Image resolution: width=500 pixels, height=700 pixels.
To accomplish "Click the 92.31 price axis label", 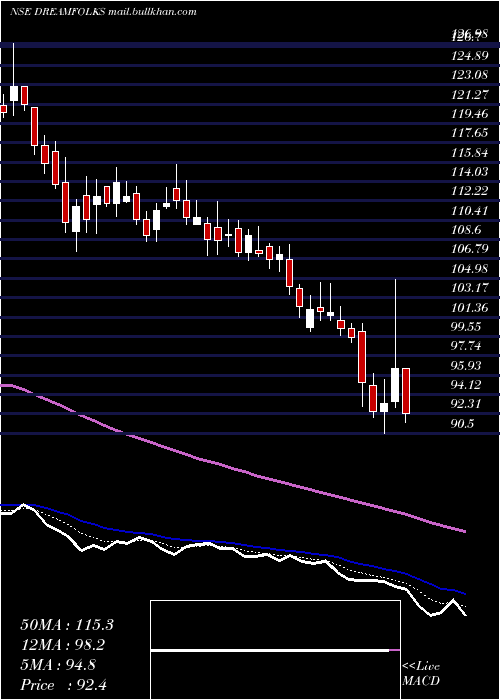I will pyautogui.click(x=467, y=404).
